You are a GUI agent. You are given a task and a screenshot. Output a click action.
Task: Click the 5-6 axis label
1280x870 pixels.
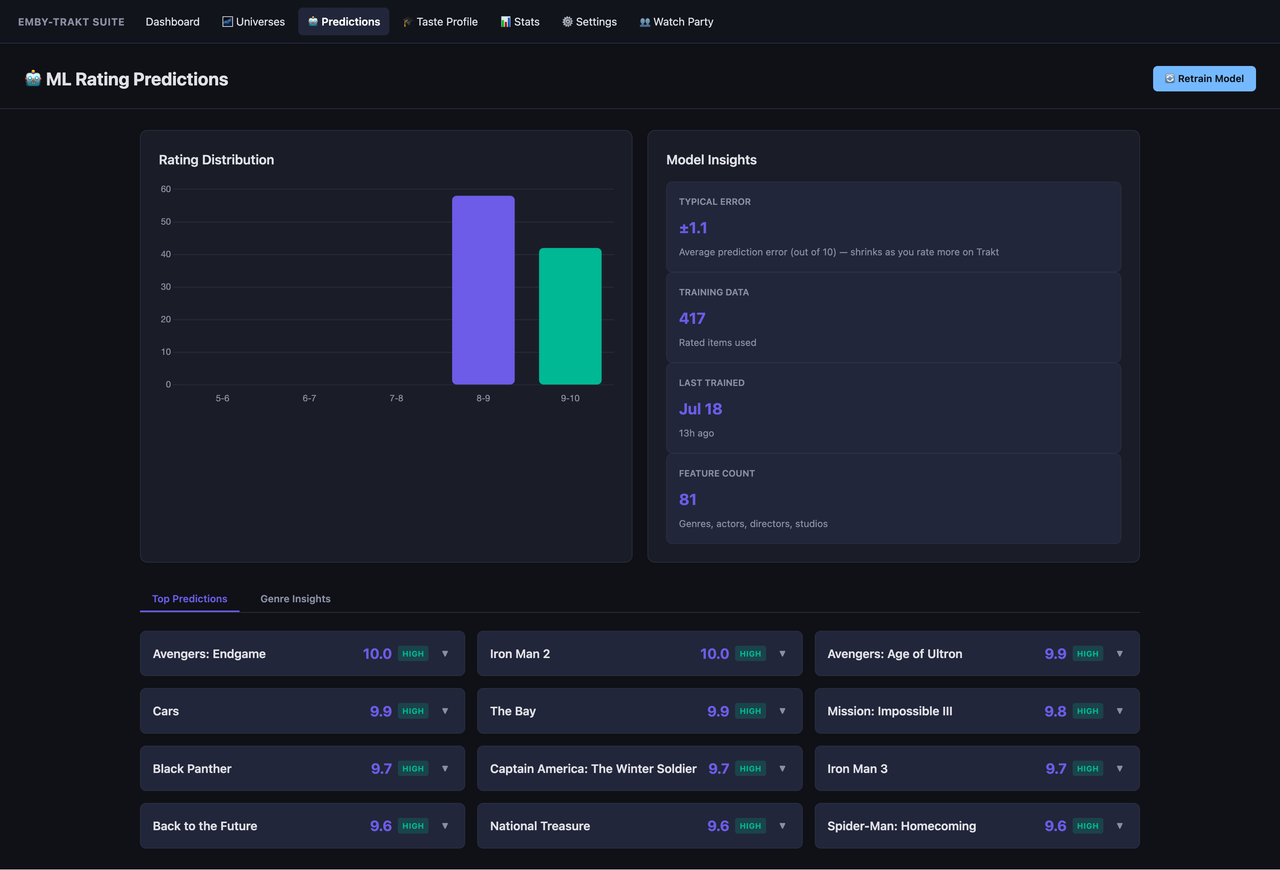click(x=222, y=398)
